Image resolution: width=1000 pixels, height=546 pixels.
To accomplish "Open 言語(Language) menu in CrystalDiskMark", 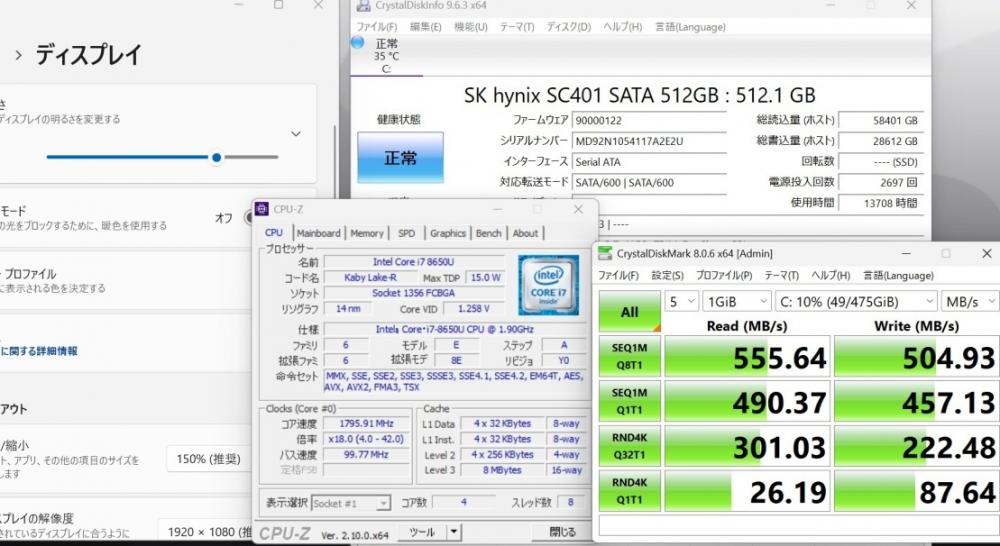I will click(898, 276).
